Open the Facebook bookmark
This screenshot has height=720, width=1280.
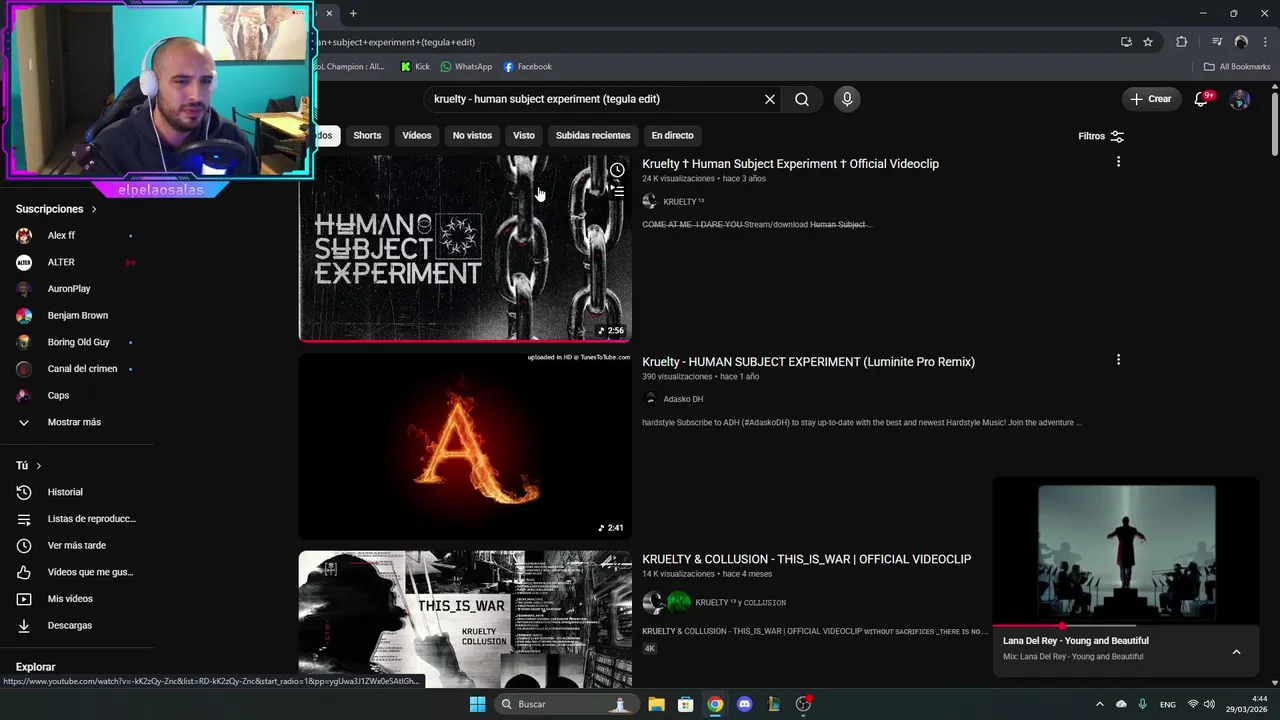527,67
